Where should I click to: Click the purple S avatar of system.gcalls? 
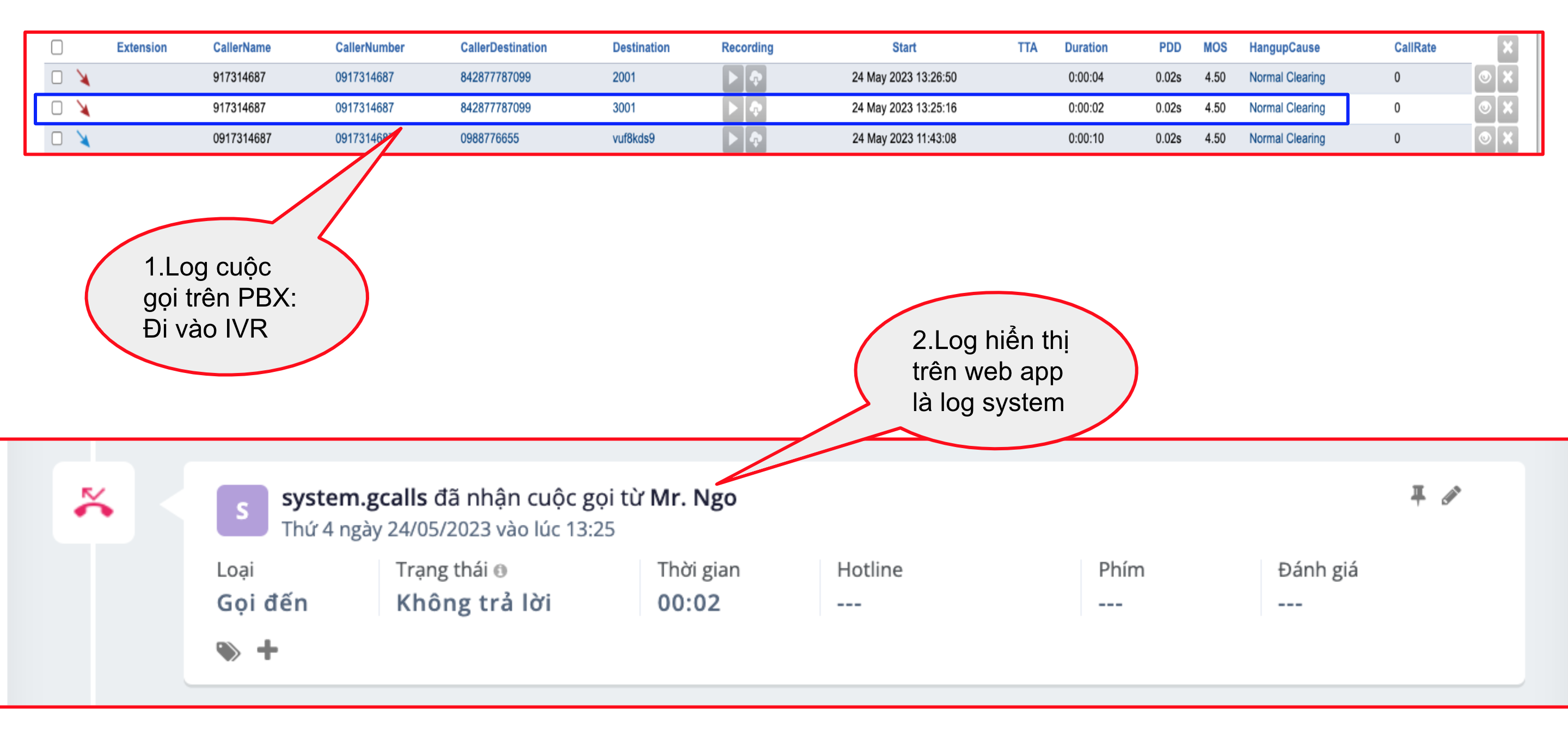(x=242, y=510)
